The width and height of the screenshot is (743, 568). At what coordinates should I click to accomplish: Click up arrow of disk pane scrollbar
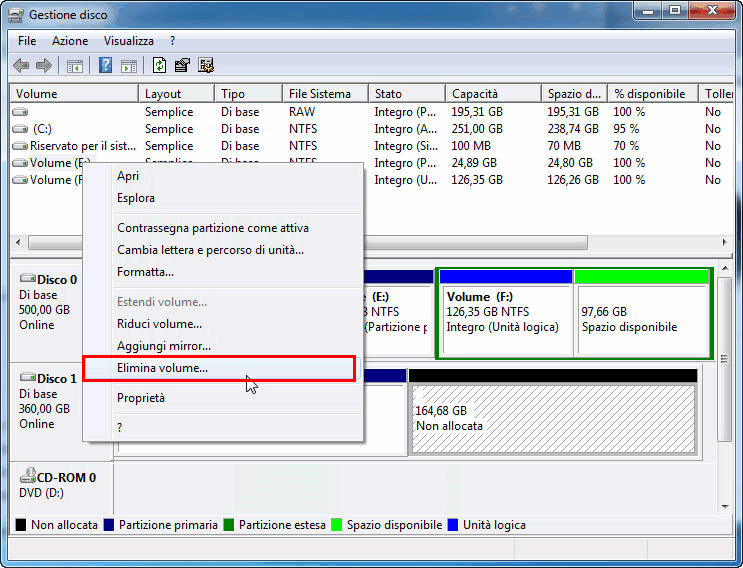point(725,269)
